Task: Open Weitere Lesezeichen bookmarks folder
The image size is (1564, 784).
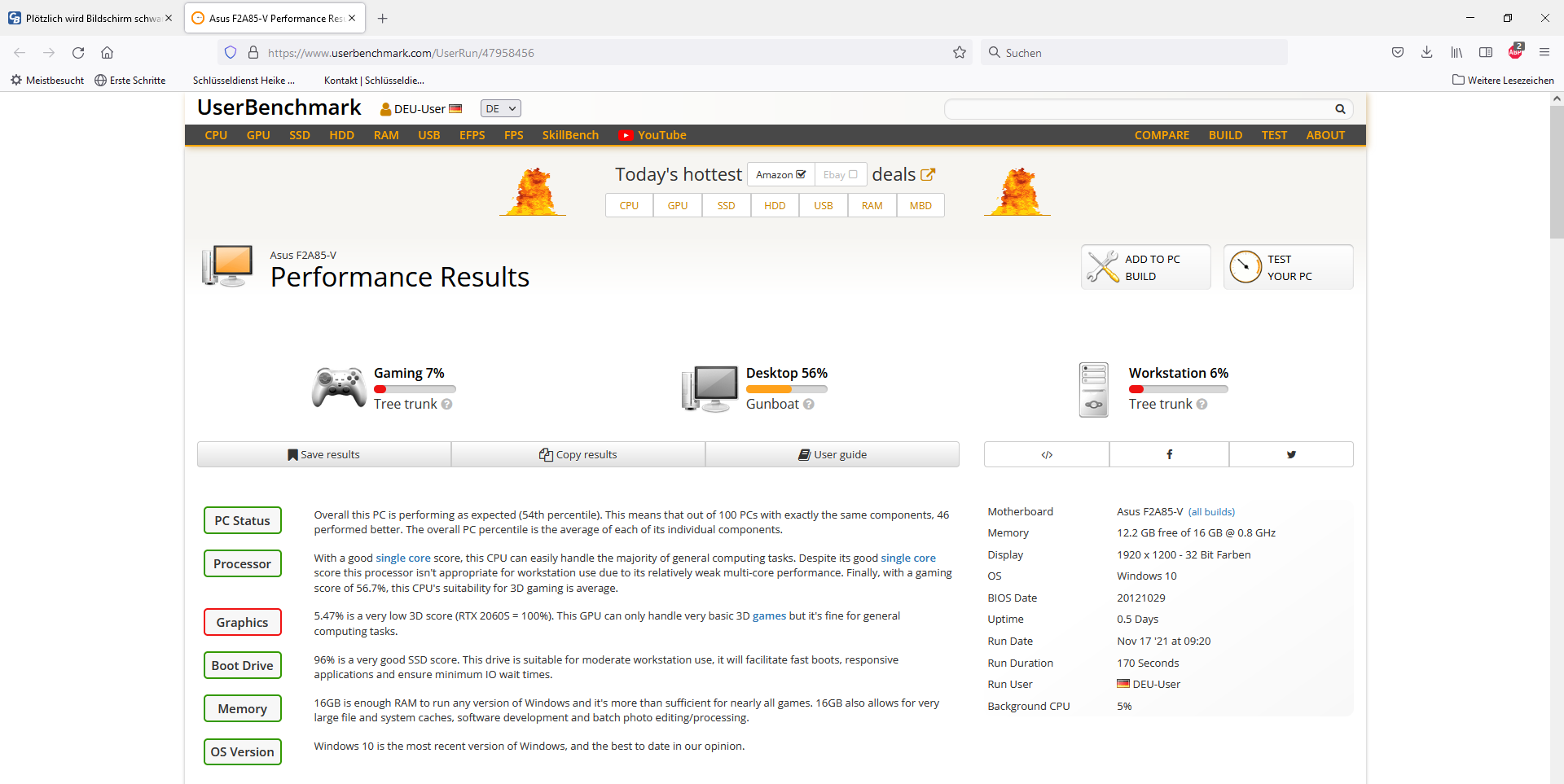Action: click(1503, 80)
